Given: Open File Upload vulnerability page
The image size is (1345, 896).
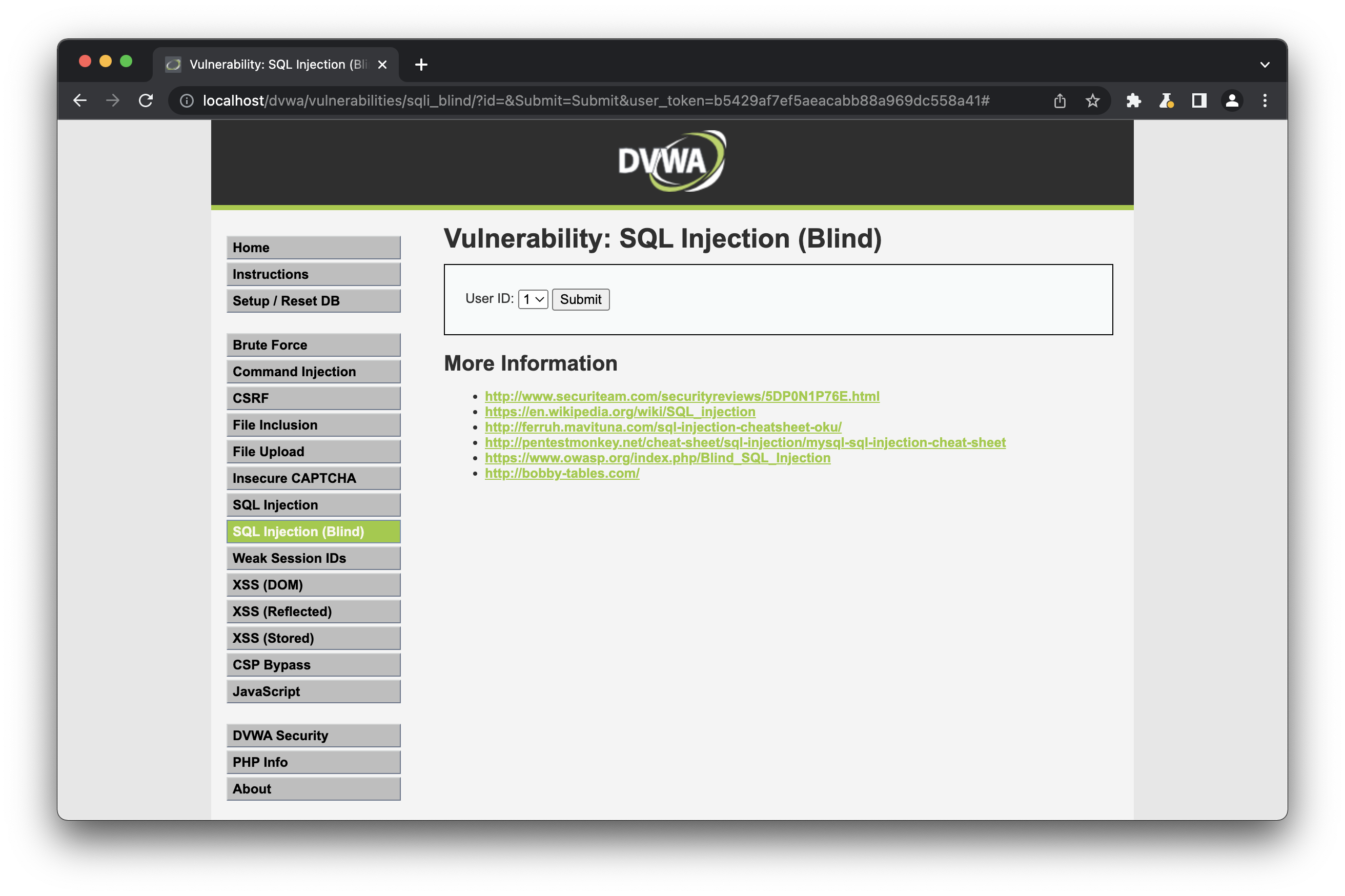Looking at the screenshot, I should (x=313, y=452).
